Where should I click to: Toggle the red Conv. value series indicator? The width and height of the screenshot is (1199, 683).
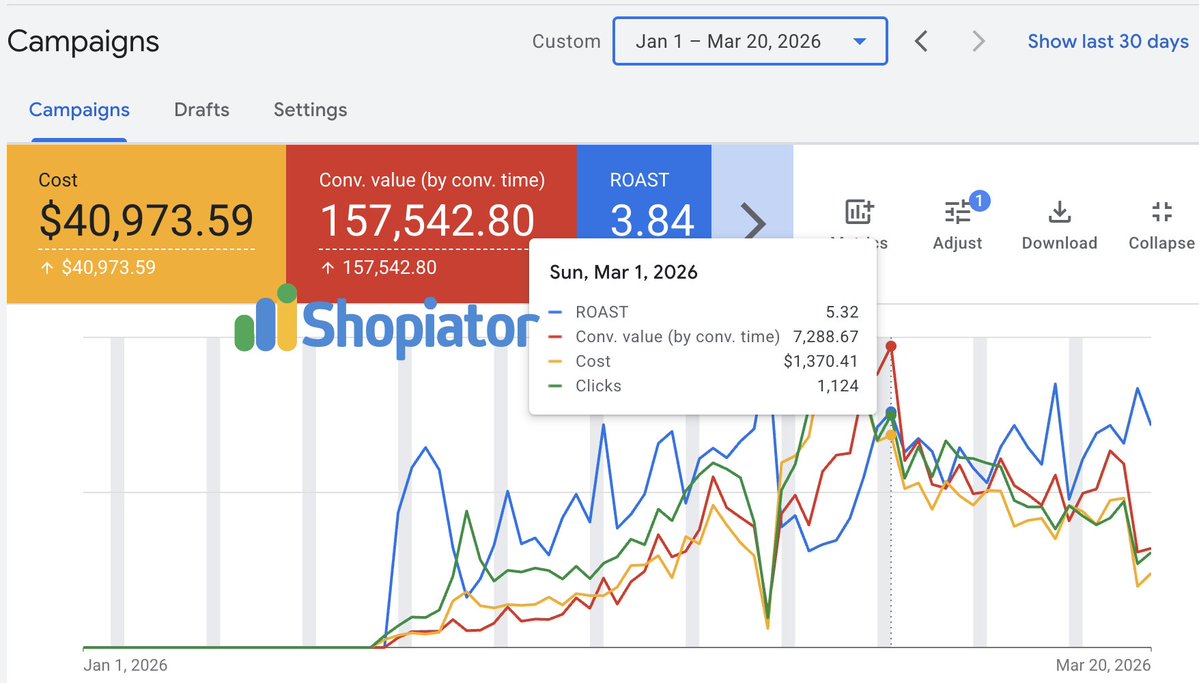556,337
